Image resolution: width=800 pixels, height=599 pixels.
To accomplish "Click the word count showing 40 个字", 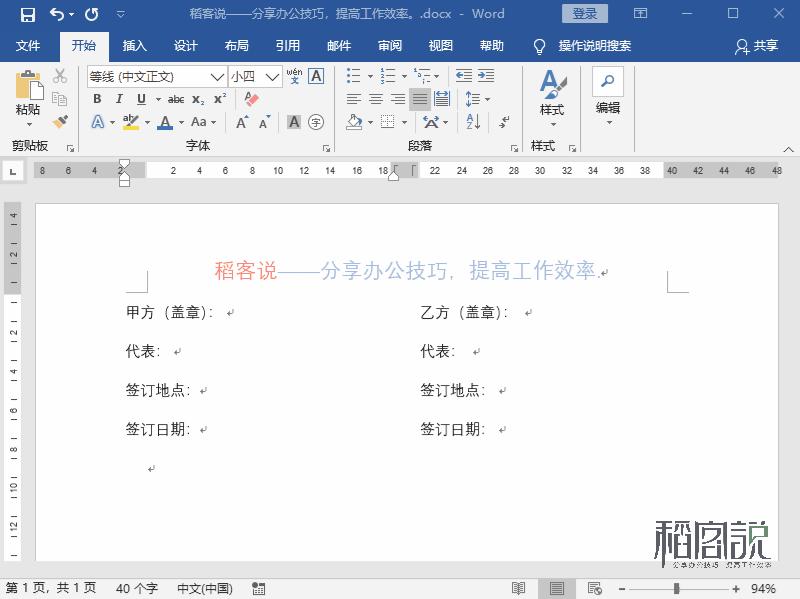I will click(138, 589).
